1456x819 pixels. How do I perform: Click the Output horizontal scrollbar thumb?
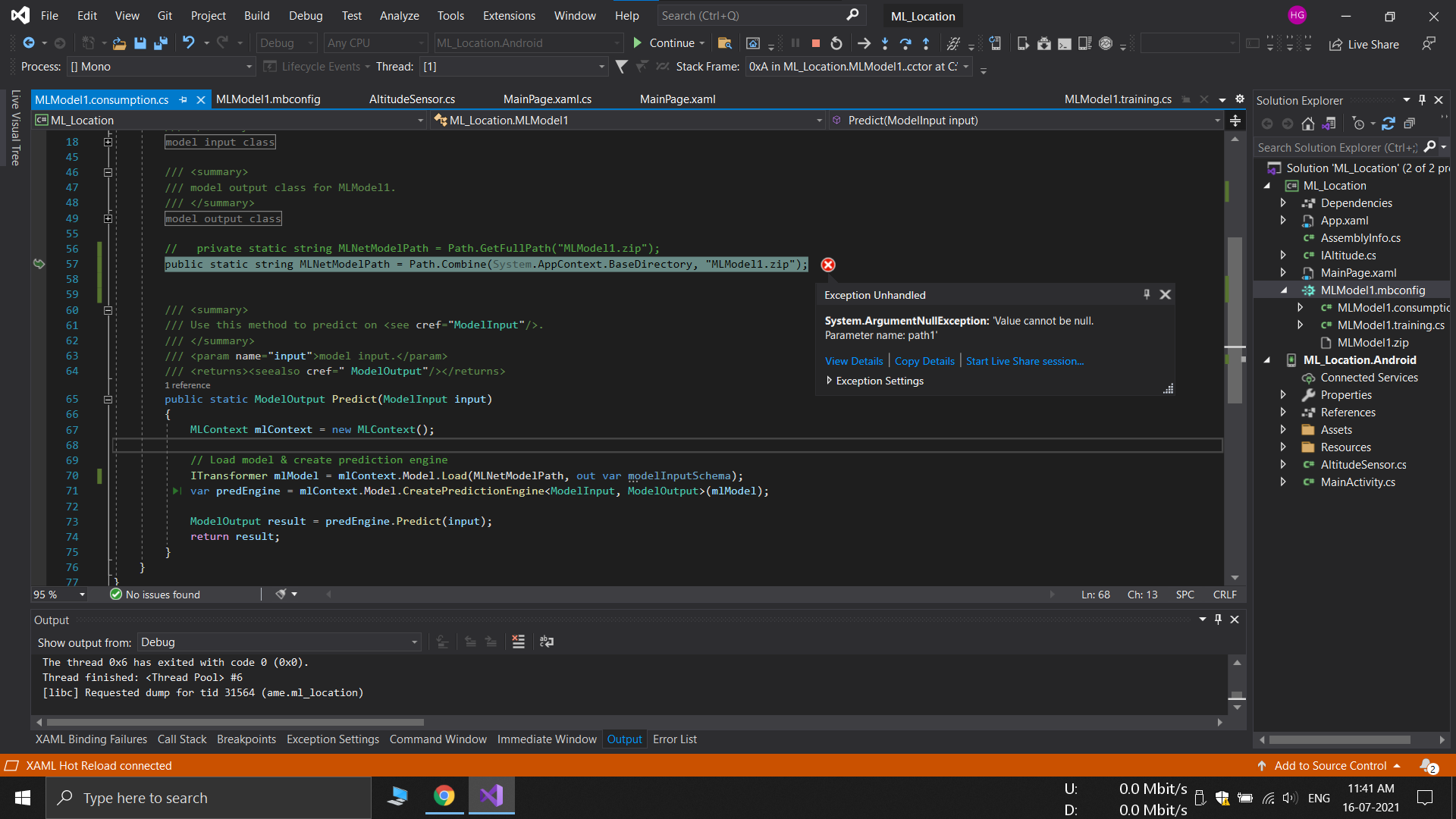(235, 722)
